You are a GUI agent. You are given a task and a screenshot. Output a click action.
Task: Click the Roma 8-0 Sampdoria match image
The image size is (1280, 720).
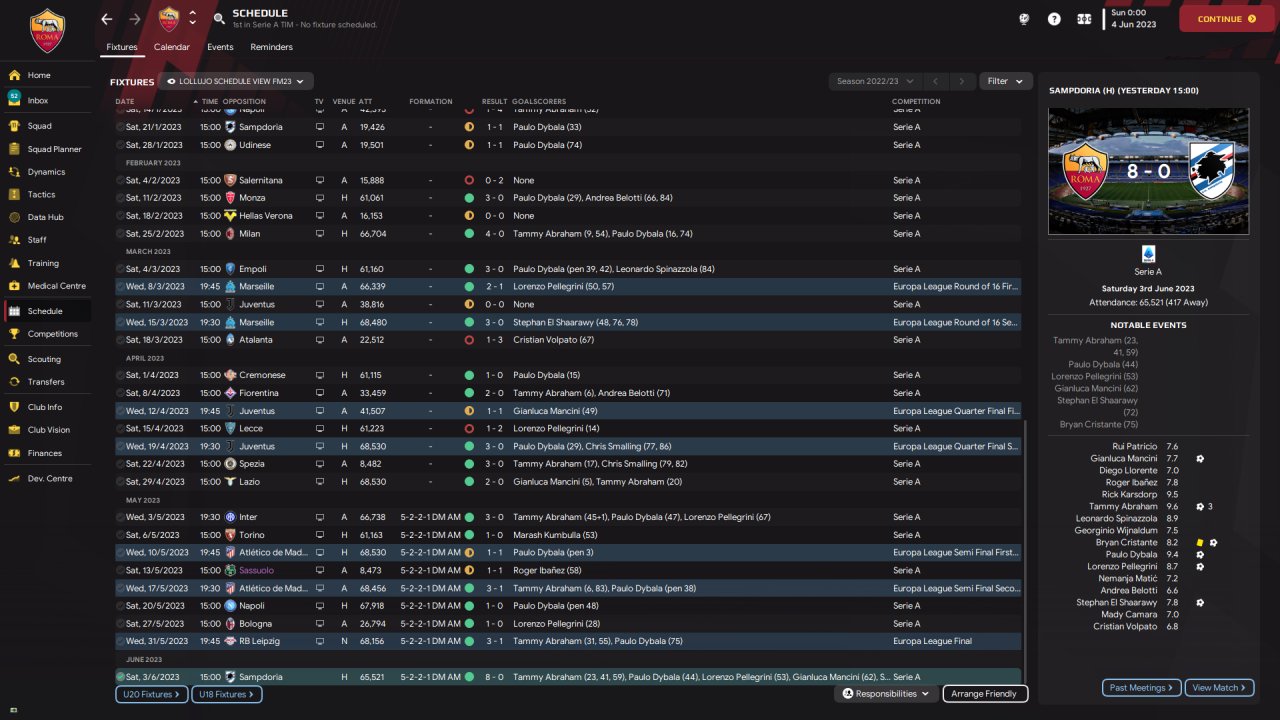(1148, 171)
